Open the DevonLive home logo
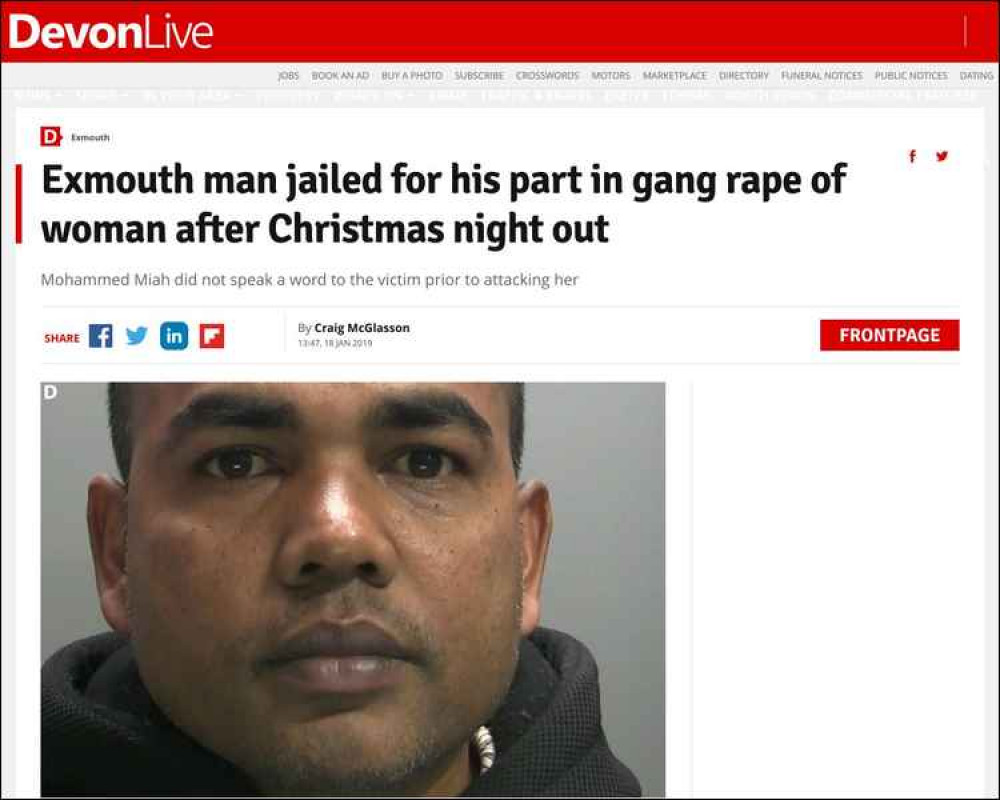 coord(110,32)
